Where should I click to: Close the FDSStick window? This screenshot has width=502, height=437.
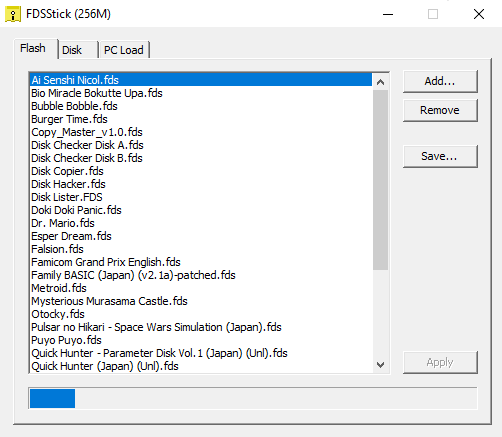(x=479, y=14)
